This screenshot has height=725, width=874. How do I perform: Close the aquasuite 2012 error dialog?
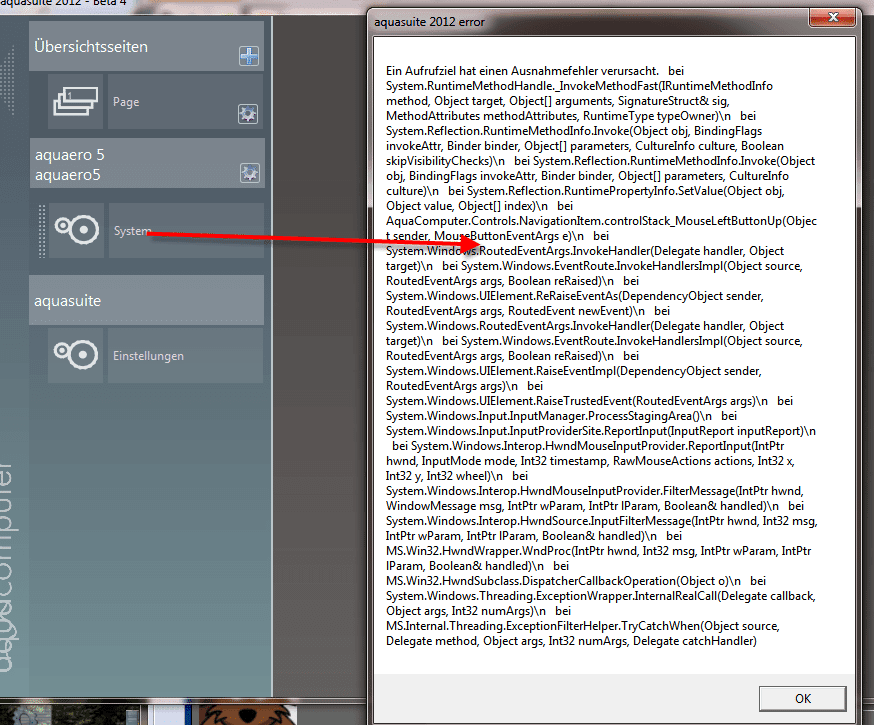(x=832, y=17)
